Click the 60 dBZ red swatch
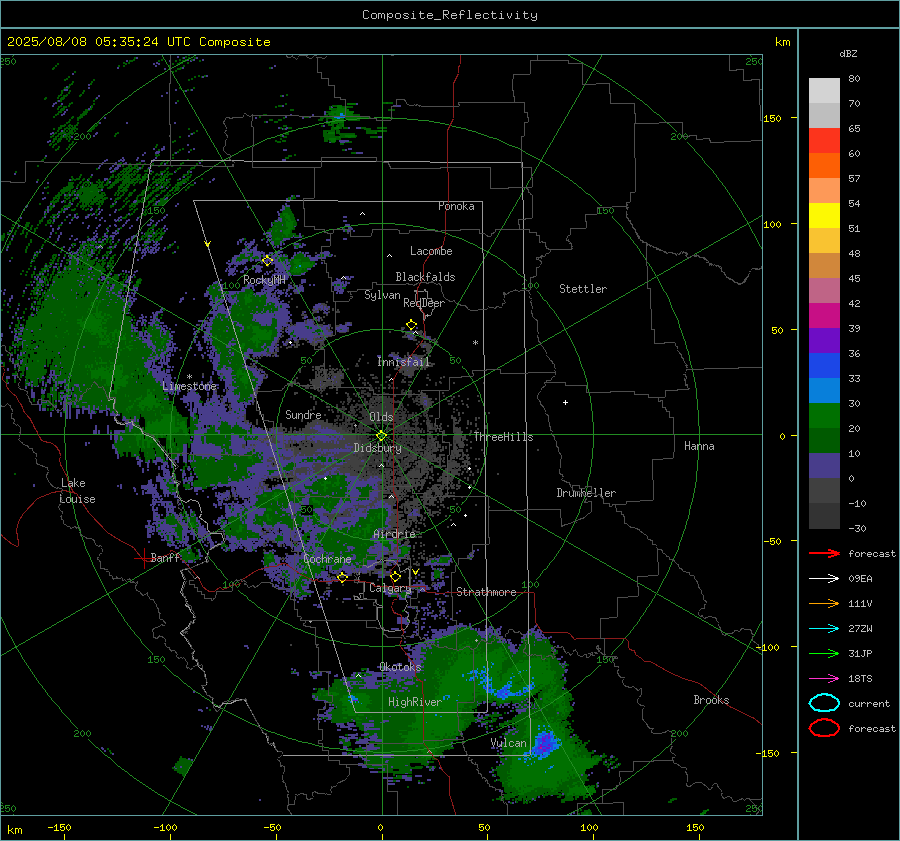This screenshot has width=900, height=841. (824, 140)
